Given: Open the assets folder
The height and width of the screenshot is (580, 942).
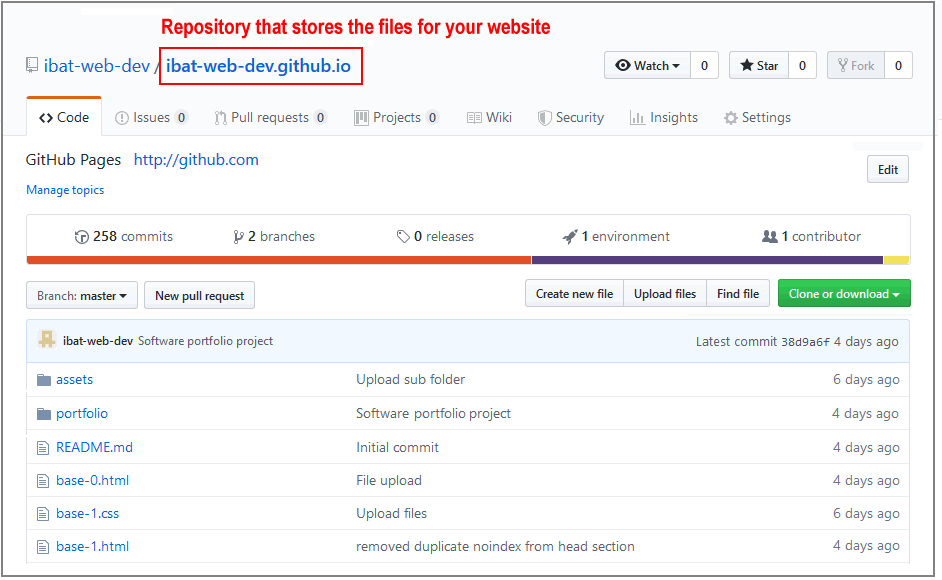Looking at the screenshot, I should click(74, 380).
